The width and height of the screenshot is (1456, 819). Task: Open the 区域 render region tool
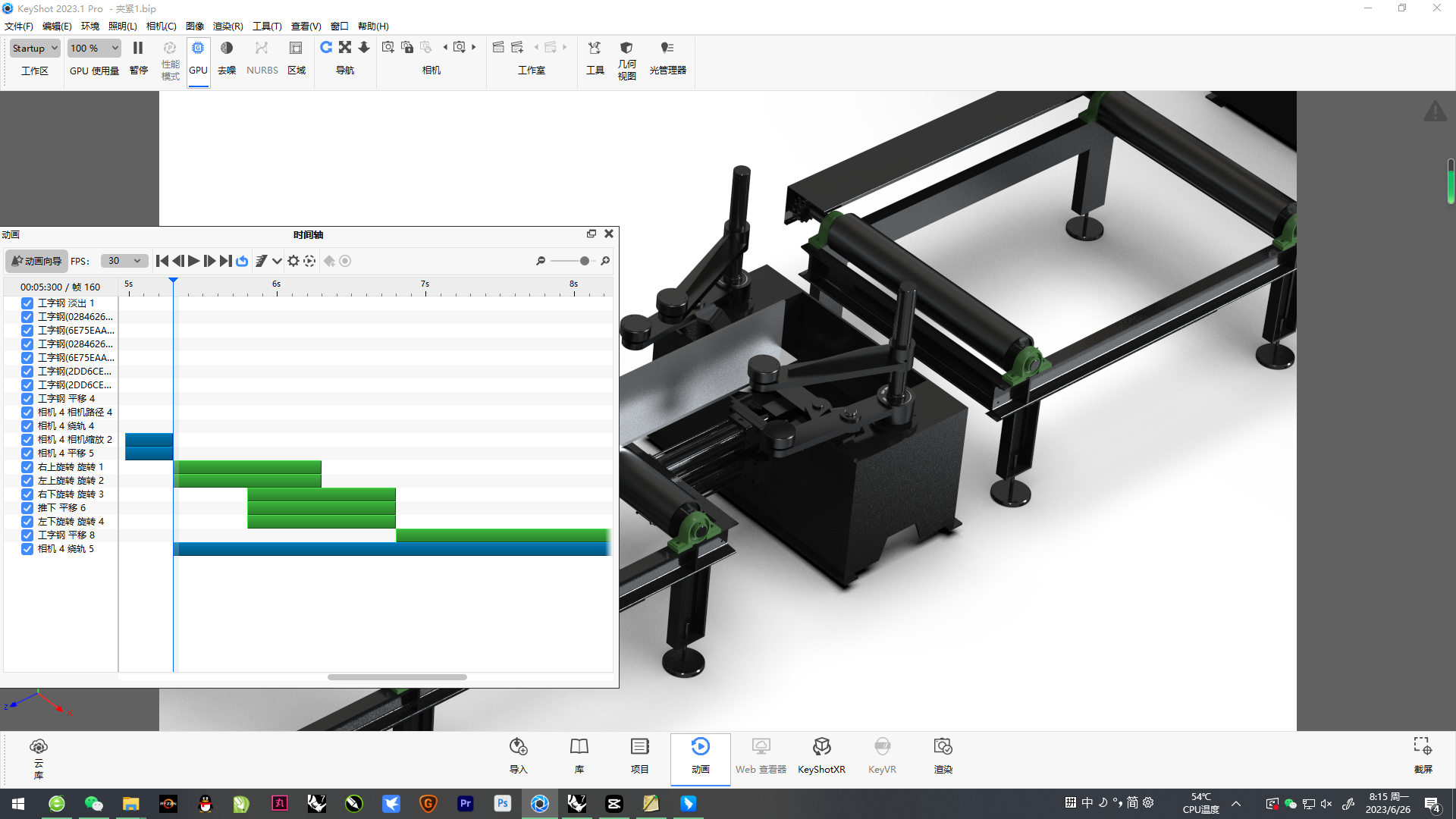(x=296, y=48)
